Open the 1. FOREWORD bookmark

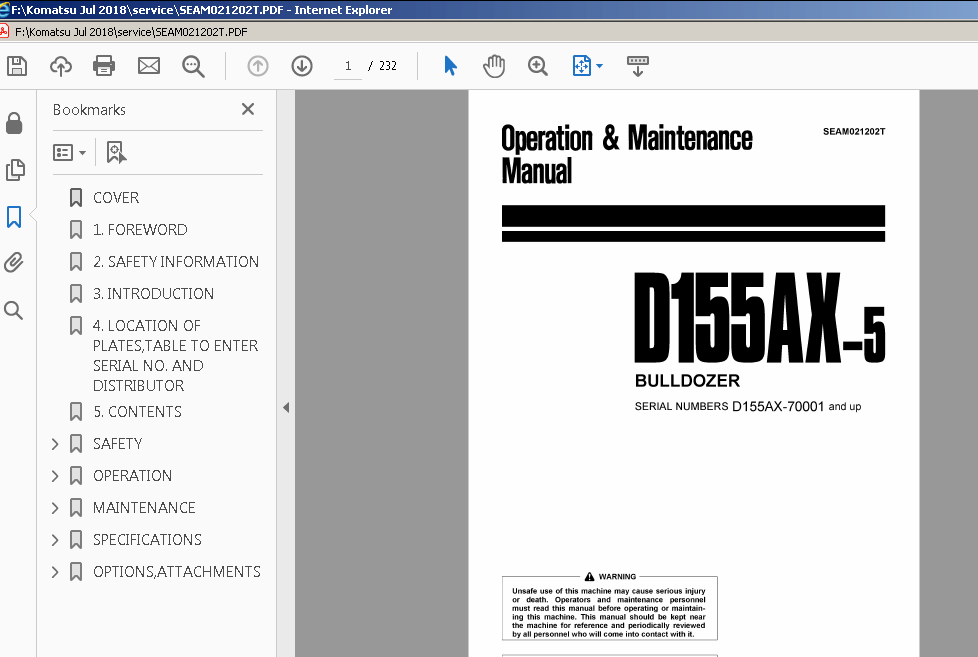[x=140, y=230]
